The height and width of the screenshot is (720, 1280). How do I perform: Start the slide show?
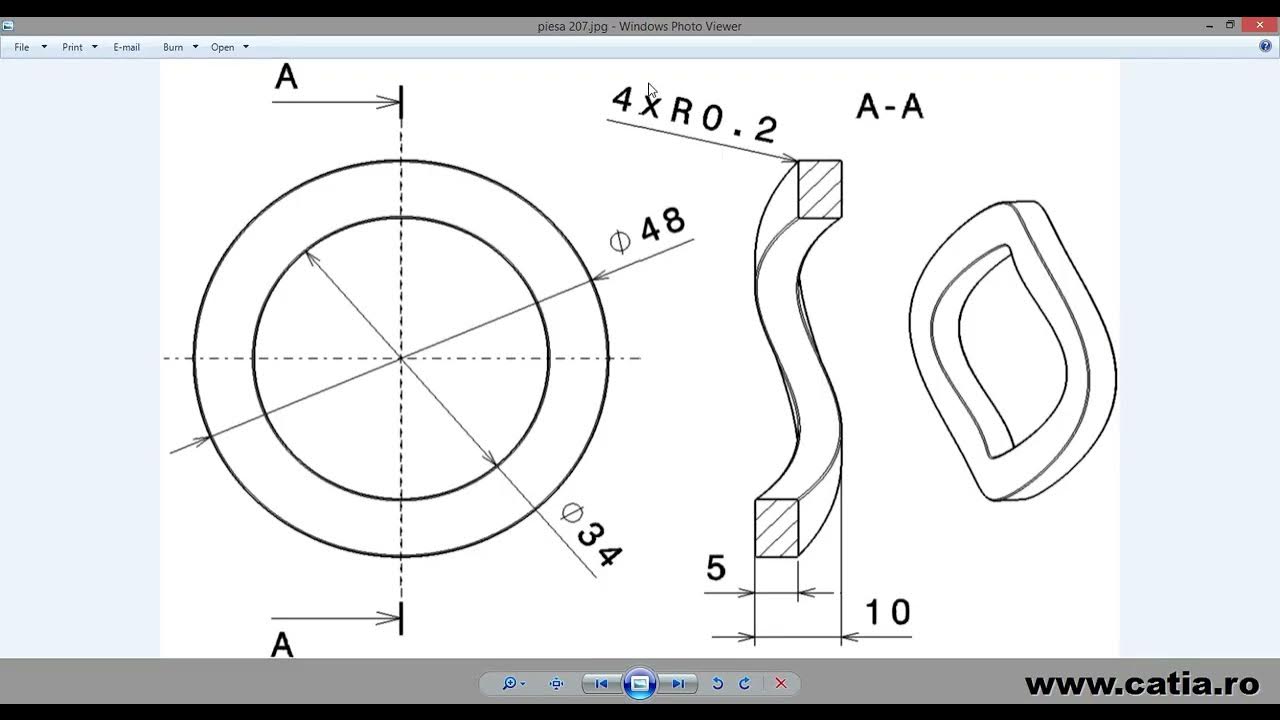(640, 684)
